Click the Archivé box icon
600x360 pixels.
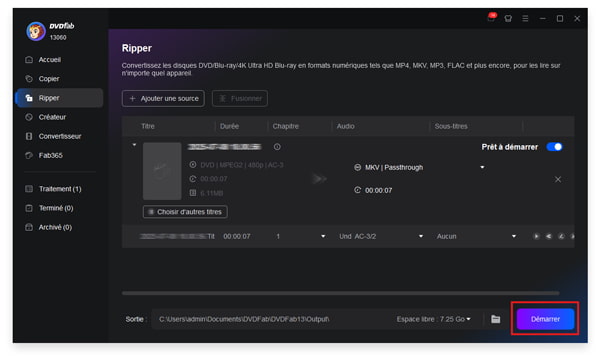click(x=29, y=227)
